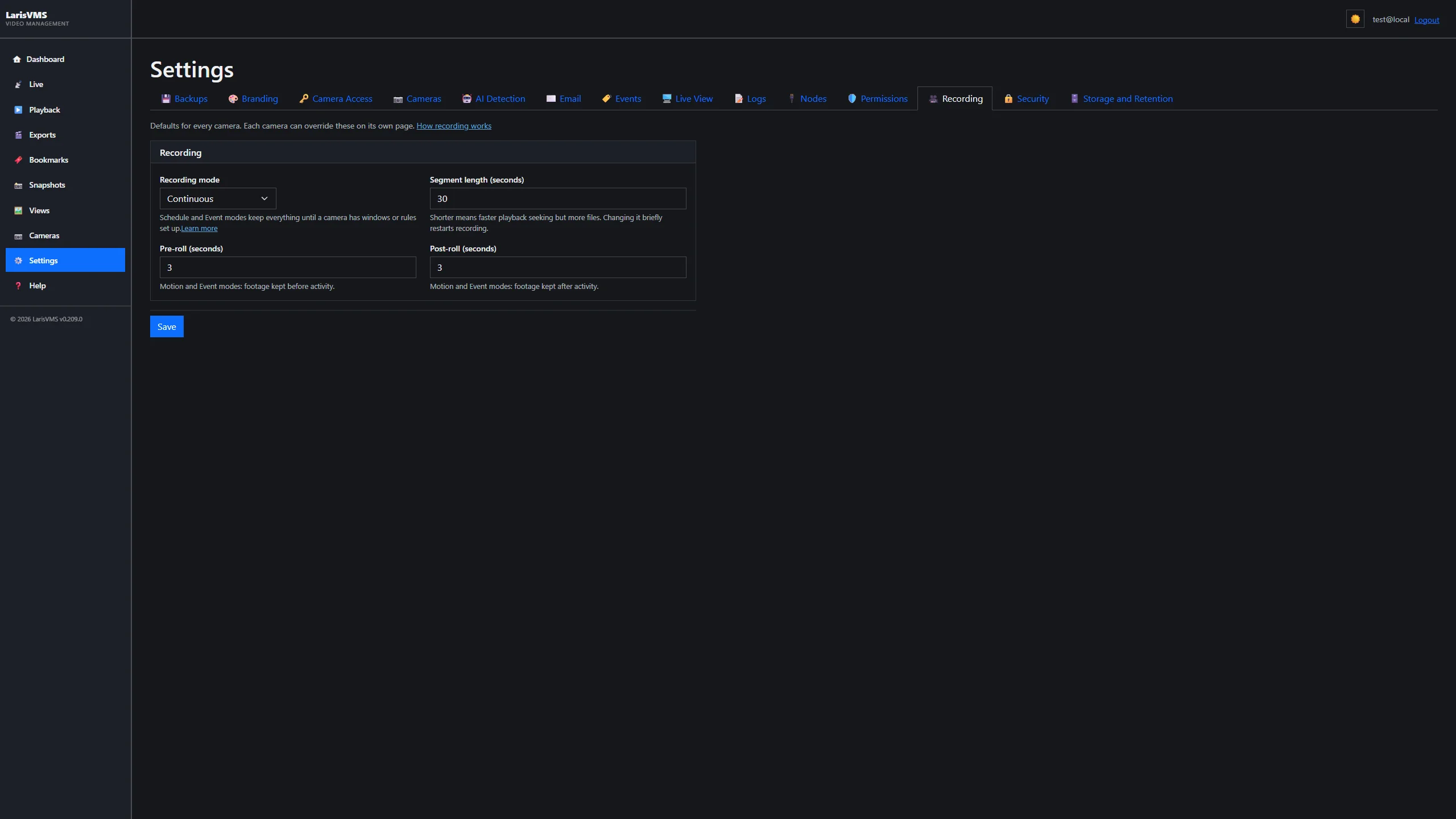Image resolution: width=1456 pixels, height=819 pixels.
Task: Click the LarisVMS v0.209.0 version text
Action: tap(57, 319)
